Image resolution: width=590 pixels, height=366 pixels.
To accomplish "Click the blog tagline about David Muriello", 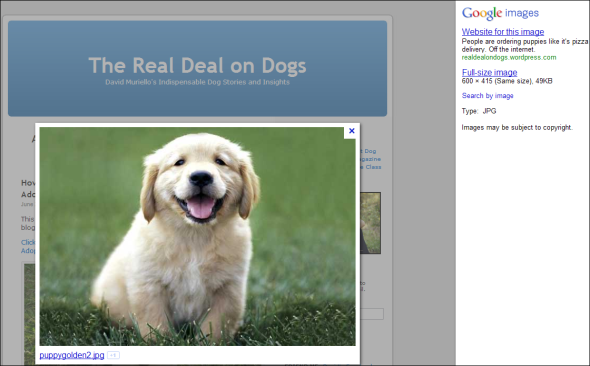I will pos(197,82).
